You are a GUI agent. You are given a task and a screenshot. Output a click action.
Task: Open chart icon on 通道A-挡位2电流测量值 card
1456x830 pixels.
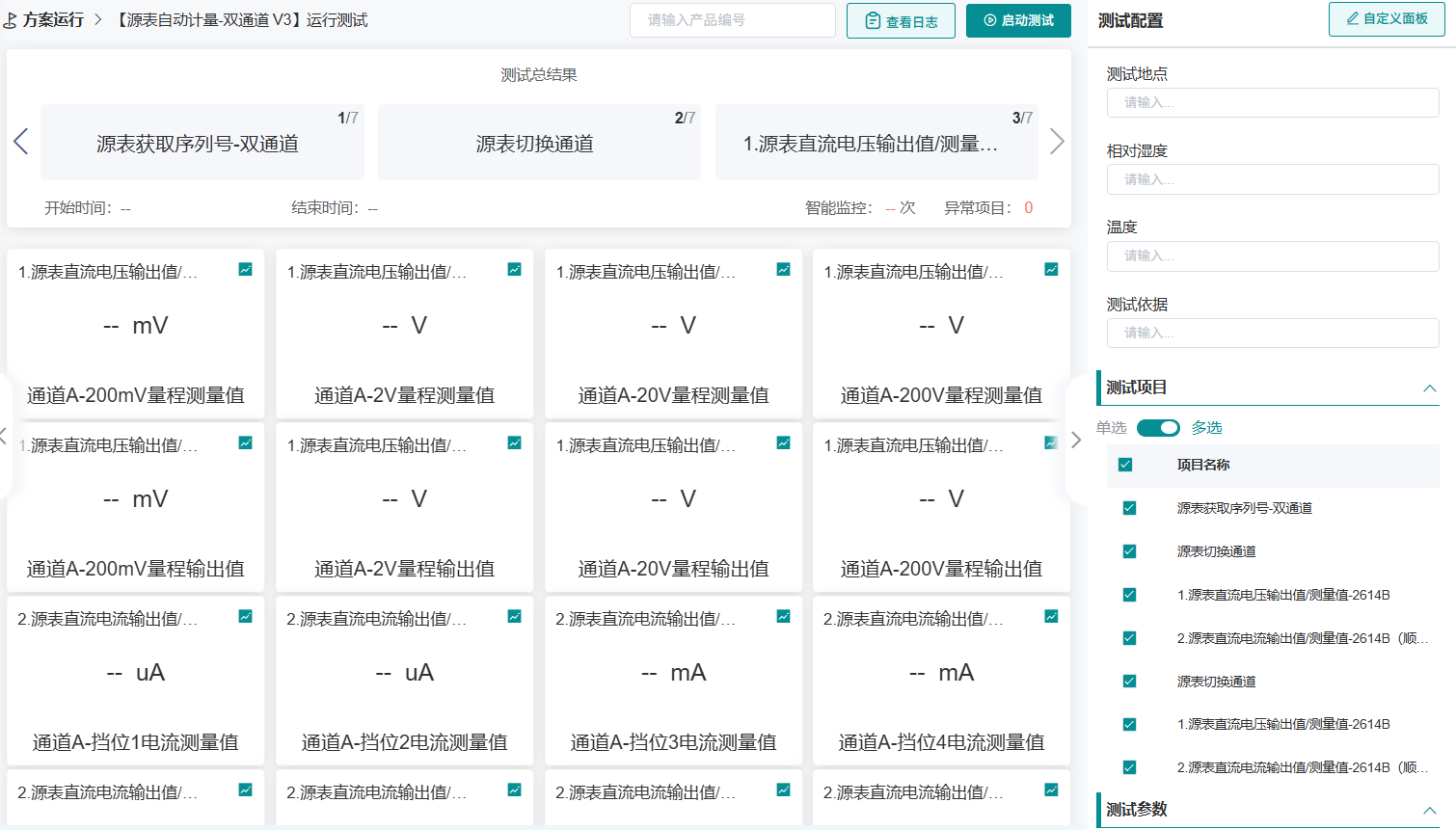(x=515, y=617)
